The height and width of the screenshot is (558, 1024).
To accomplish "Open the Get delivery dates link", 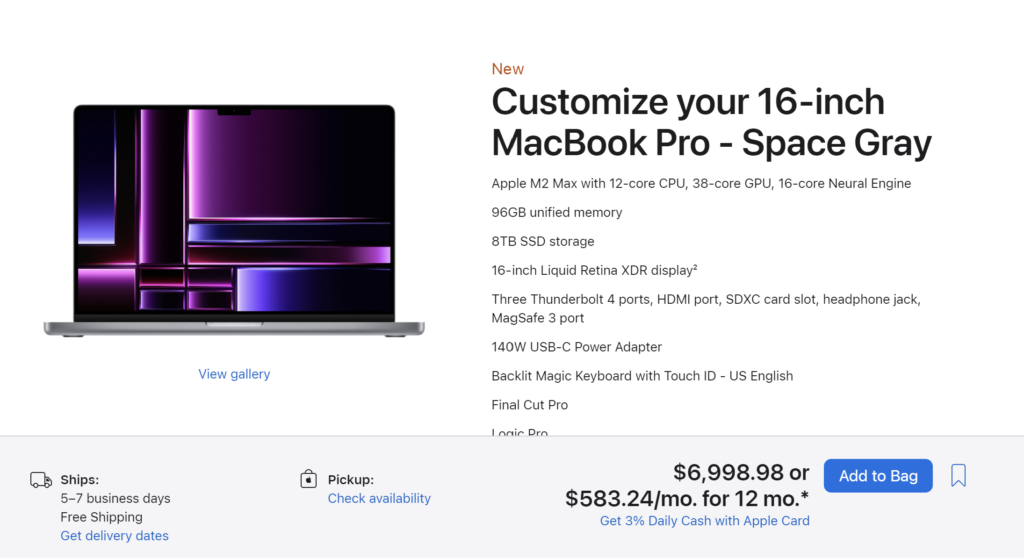I will point(114,536).
